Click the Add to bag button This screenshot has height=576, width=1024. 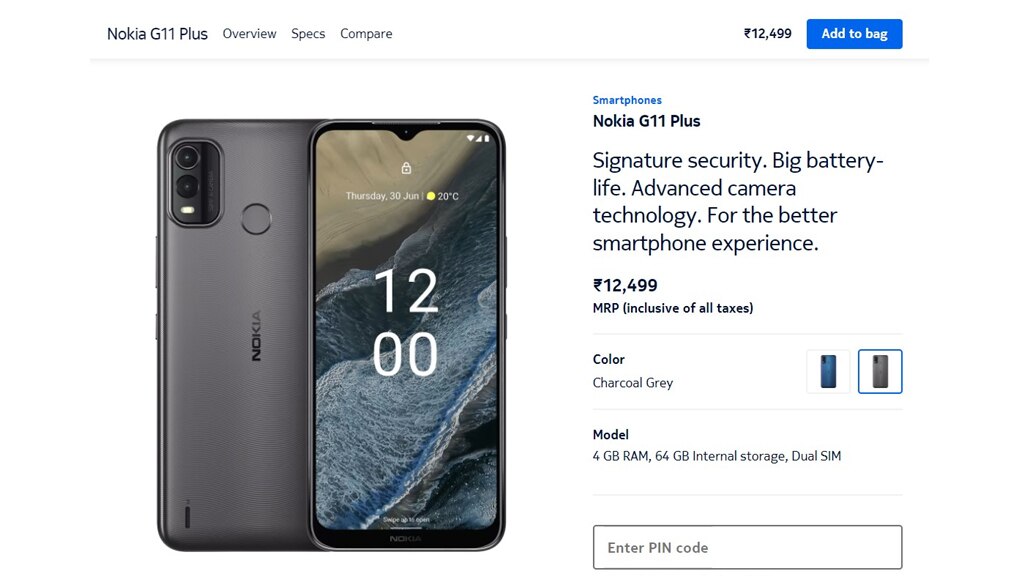click(854, 34)
